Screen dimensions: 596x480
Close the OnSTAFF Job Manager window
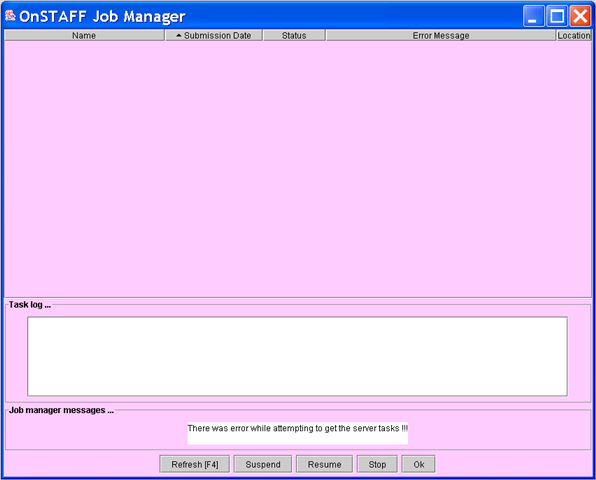point(580,16)
